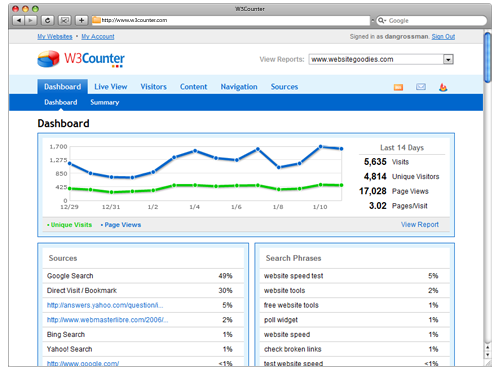Open the Sources tab
500x379 pixels.
(x=284, y=87)
